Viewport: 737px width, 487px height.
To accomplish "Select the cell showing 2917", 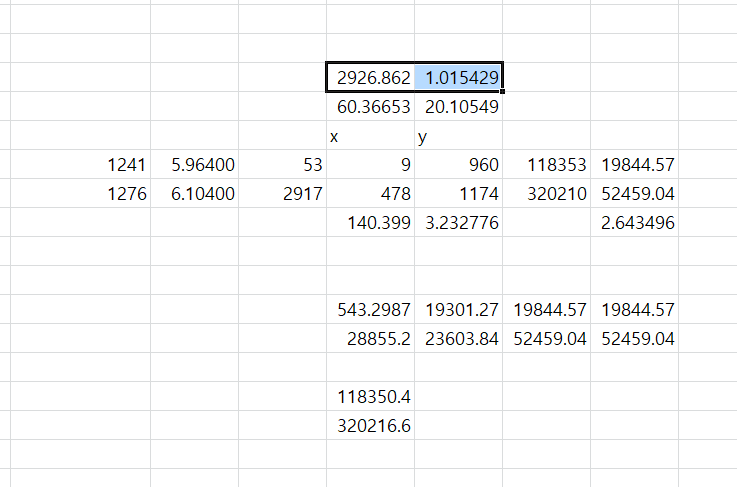I will 282,194.
